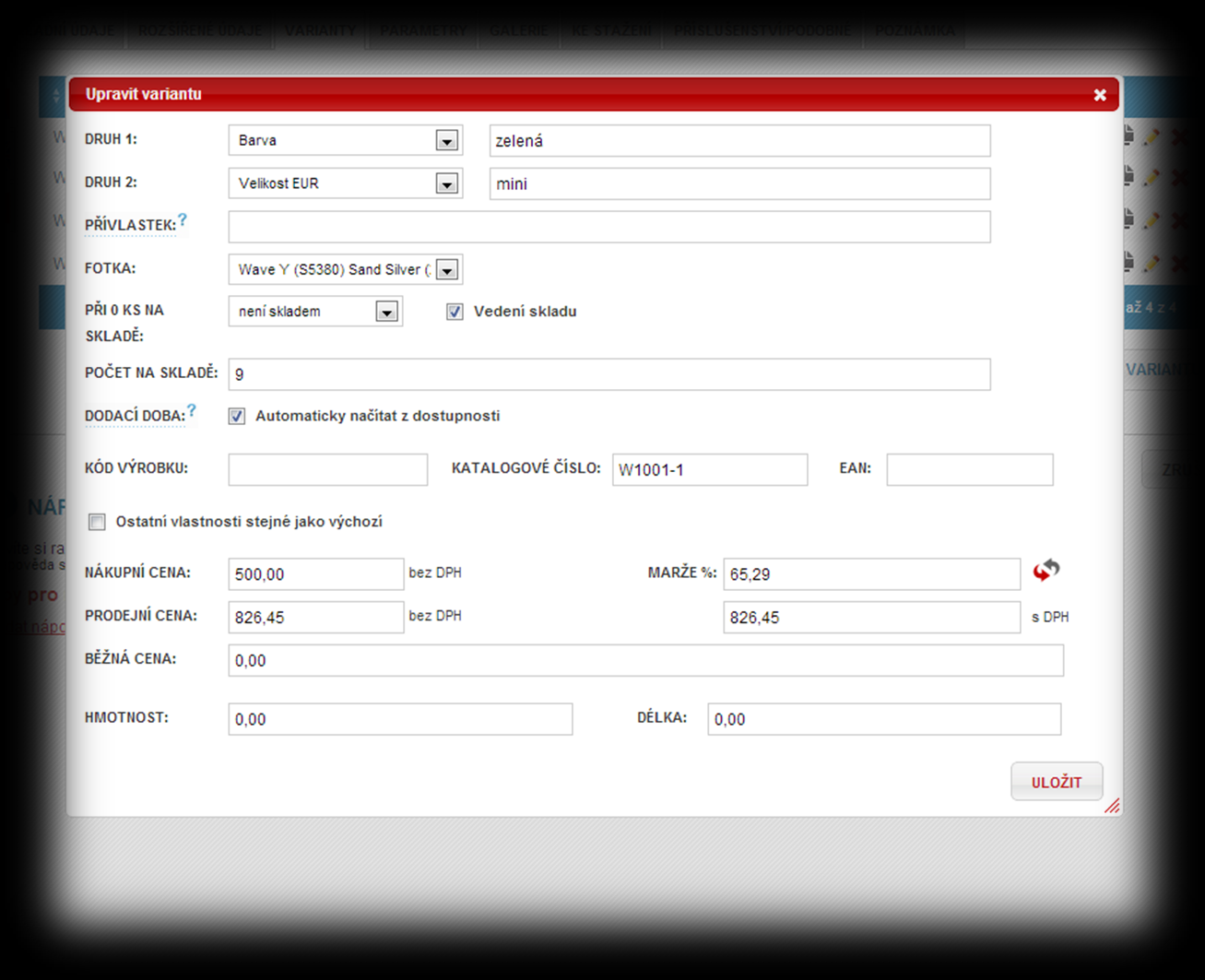Image resolution: width=1205 pixels, height=980 pixels.
Task: Toggle the Vedení skladu checkbox
Action: (x=455, y=312)
